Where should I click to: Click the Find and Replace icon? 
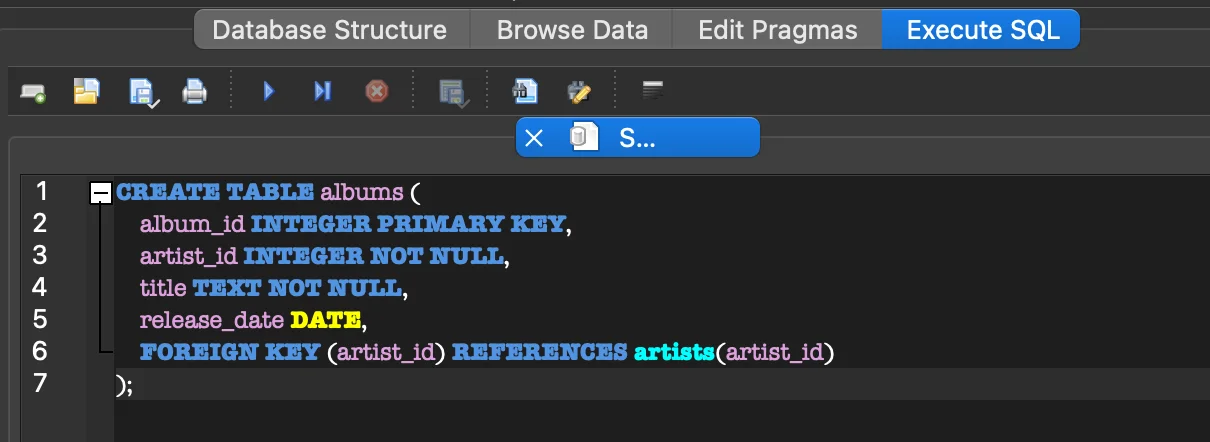coord(579,93)
